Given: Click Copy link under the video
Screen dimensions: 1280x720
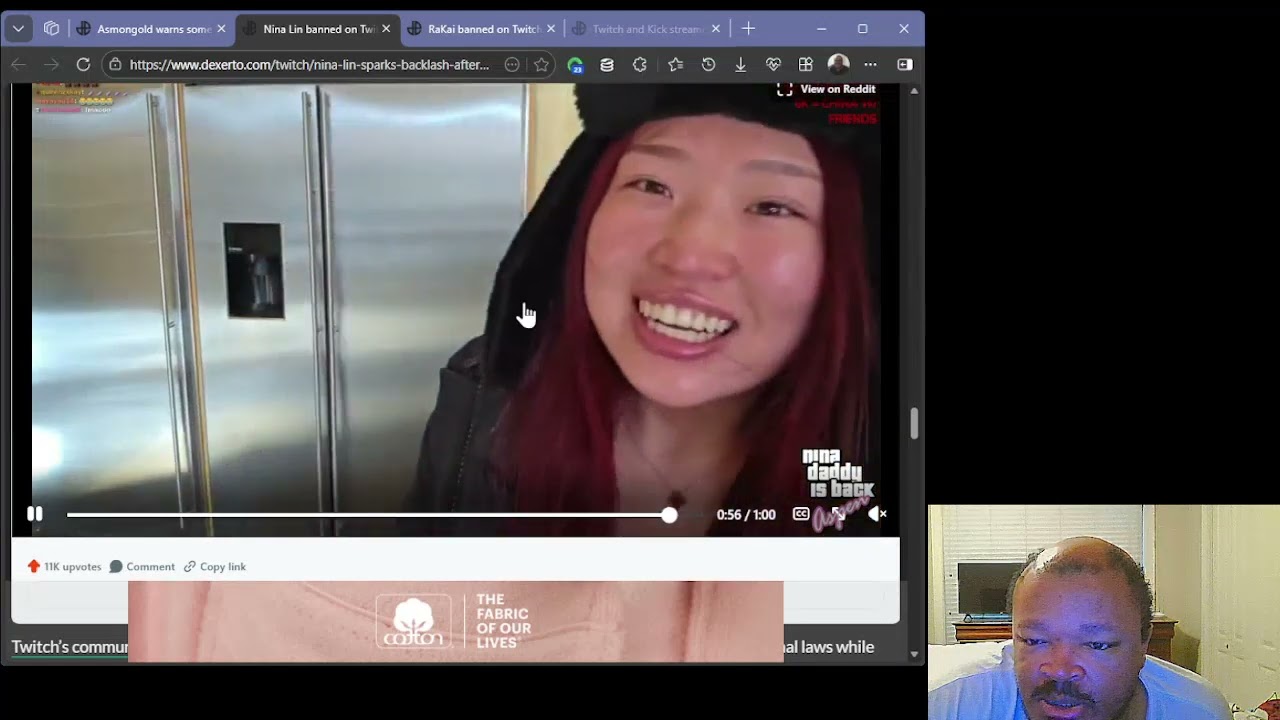Looking at the screenshot, I should click(x=215, y=566).
